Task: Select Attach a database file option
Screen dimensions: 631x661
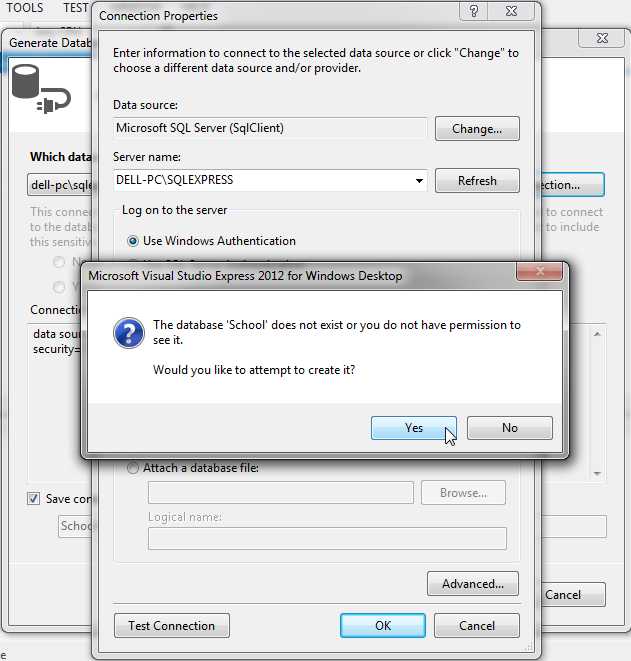Action: coord(133,468)
